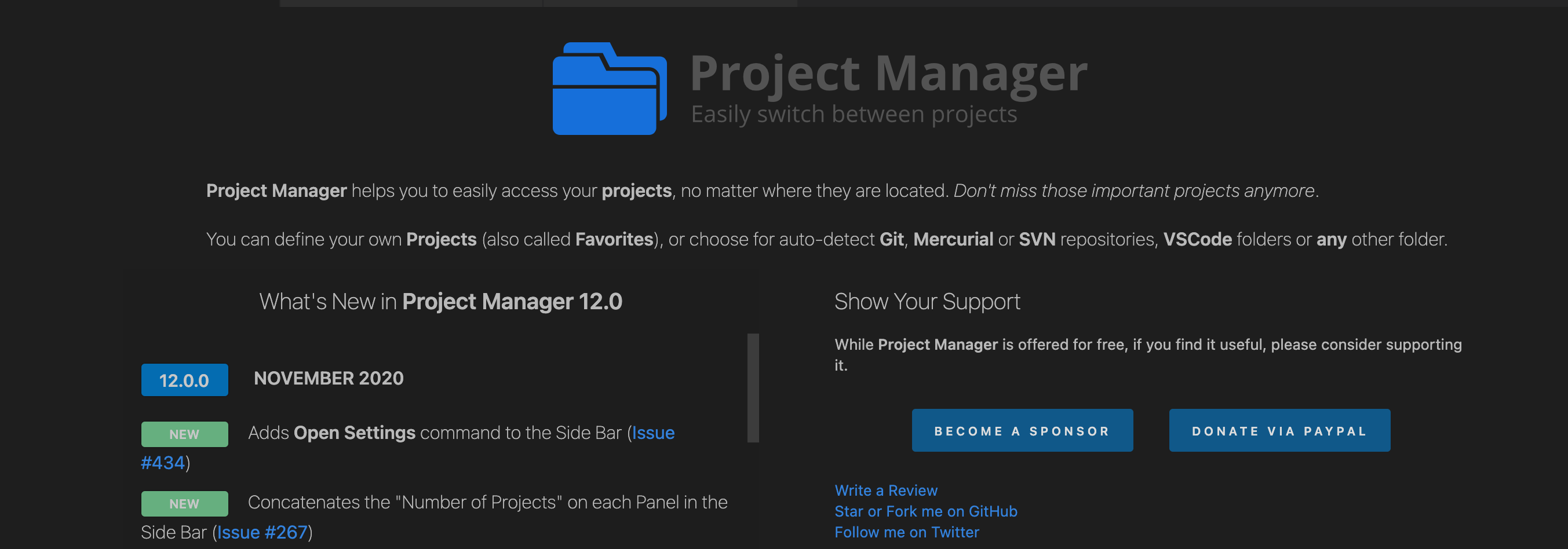This screenshot has width=1568, height=549.
Task: Open Star or Fork me on GitHub
Action: [x=925, y=511]
